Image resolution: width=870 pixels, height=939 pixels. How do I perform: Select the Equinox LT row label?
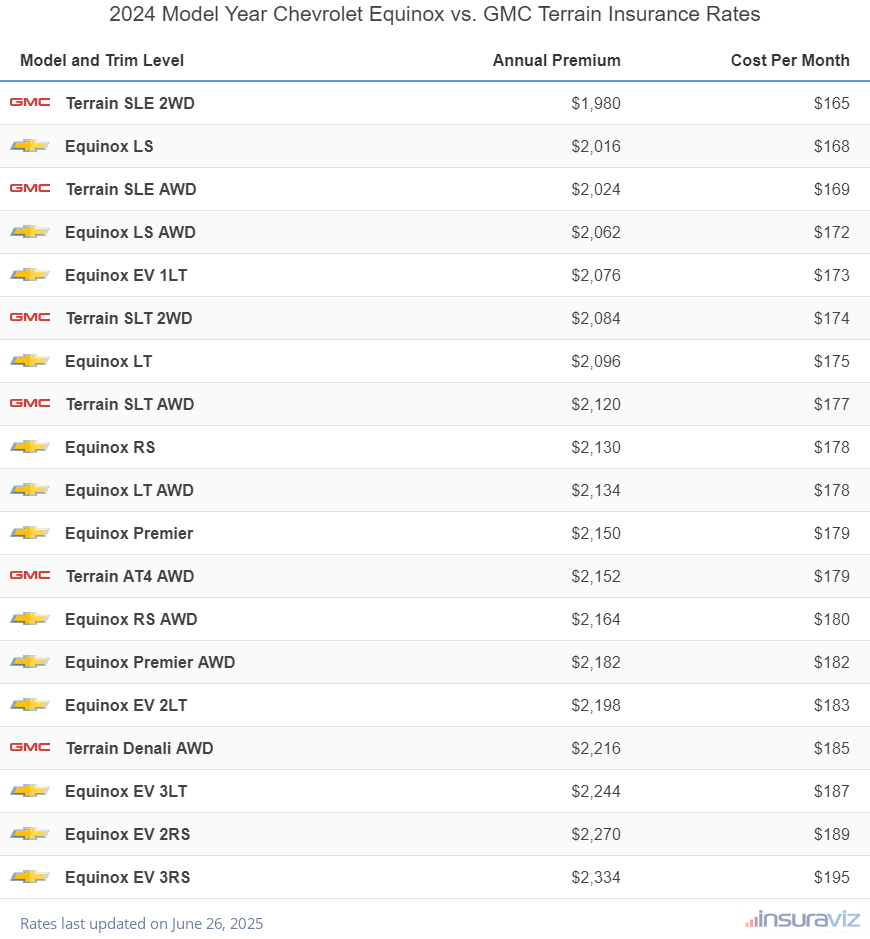pos(108,361)
